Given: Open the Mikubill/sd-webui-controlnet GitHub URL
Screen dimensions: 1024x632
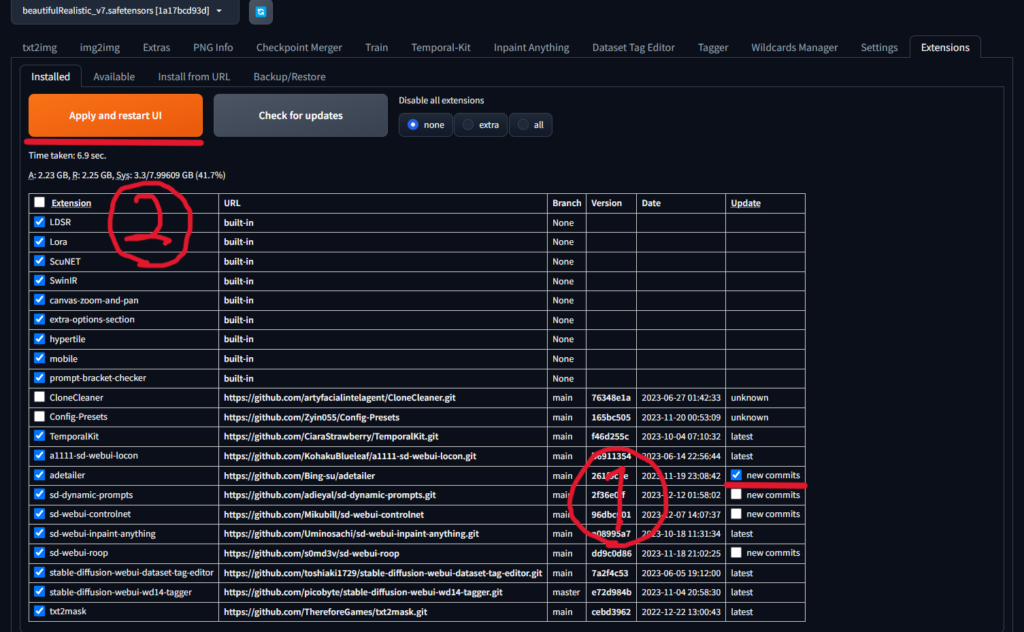Looking at the screenshot, I should click(324, 514).
